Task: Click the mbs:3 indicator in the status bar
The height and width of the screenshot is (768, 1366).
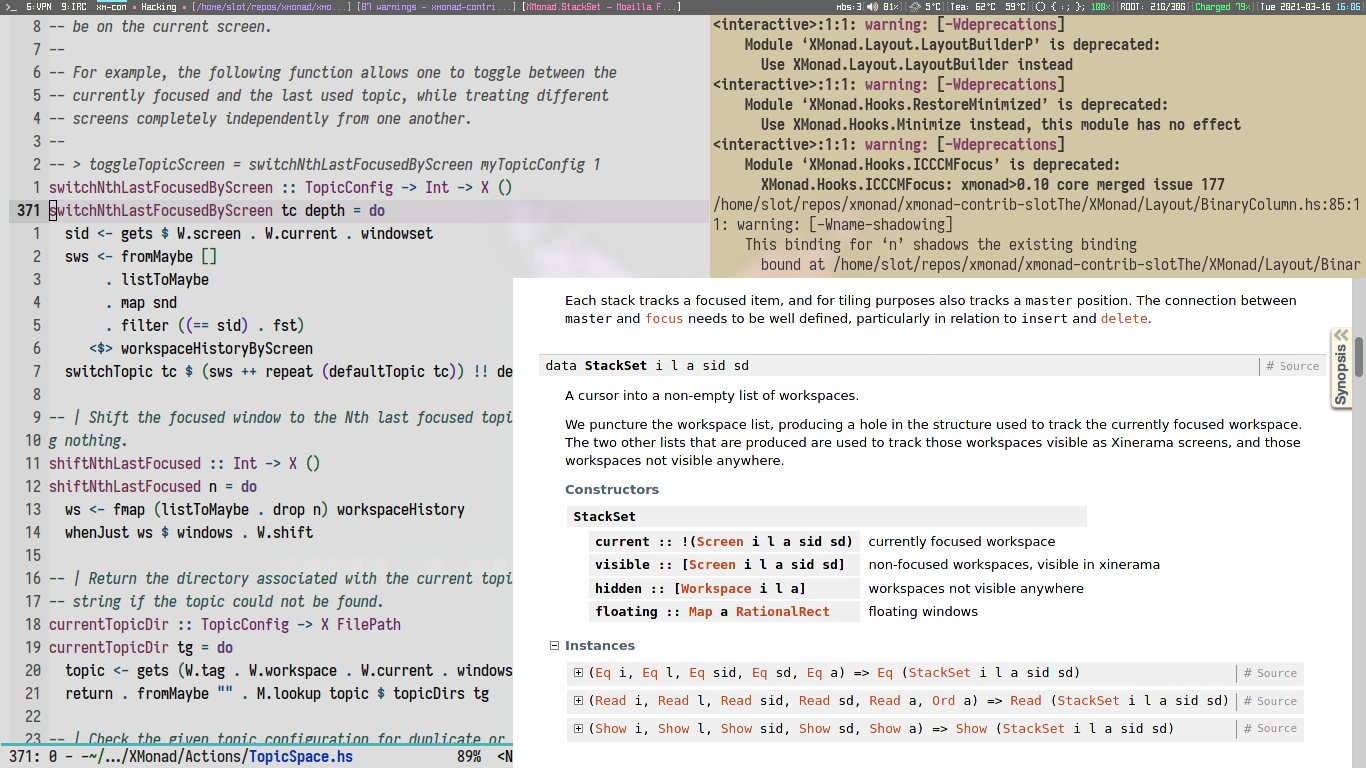Action: coord(851,7)
